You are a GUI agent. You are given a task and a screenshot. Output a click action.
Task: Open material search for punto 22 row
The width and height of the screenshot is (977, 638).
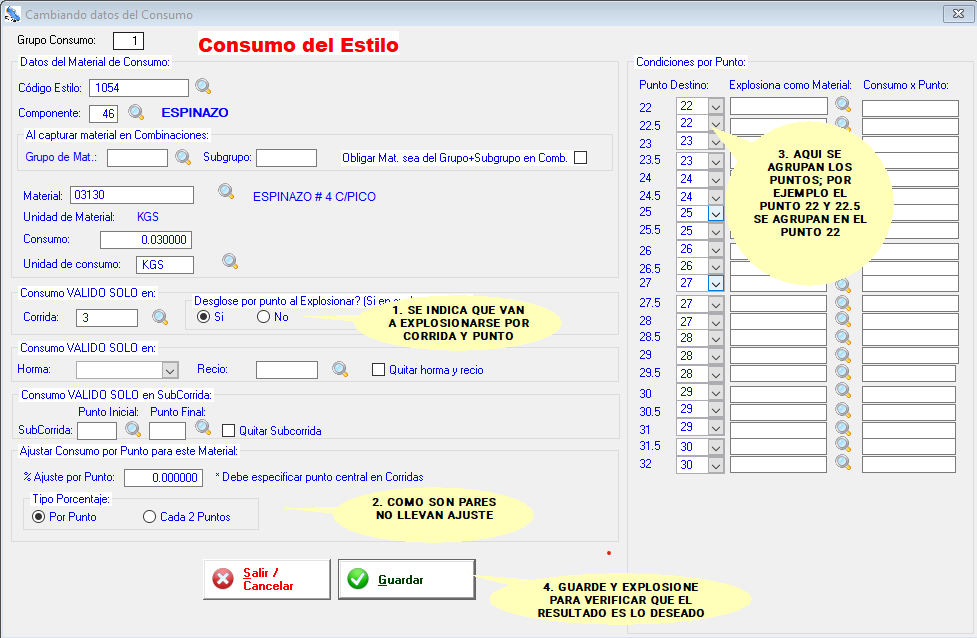(843, 104)
